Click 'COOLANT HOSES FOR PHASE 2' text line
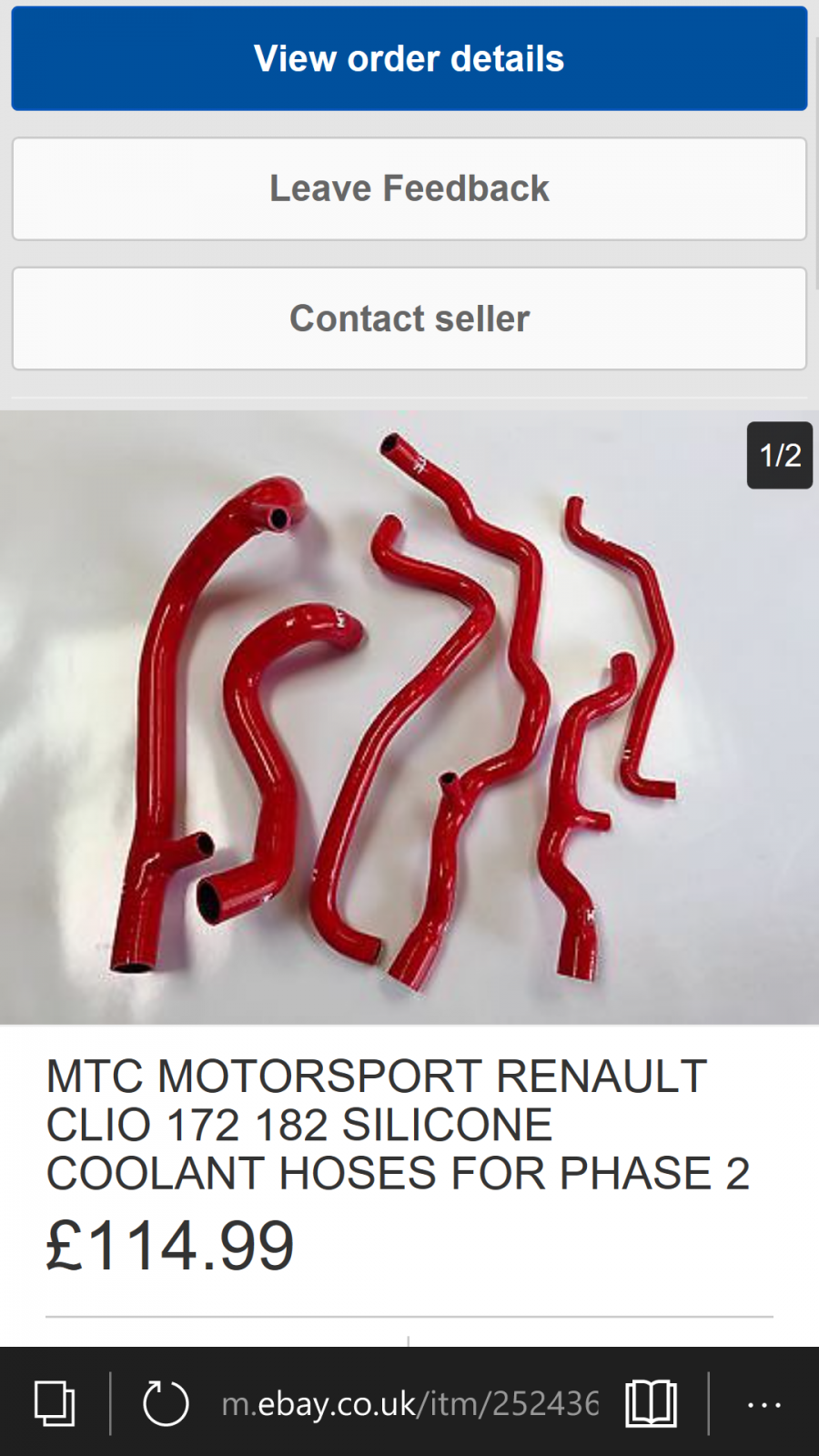The image size is (819, 1456). (x=398, y=1173)
